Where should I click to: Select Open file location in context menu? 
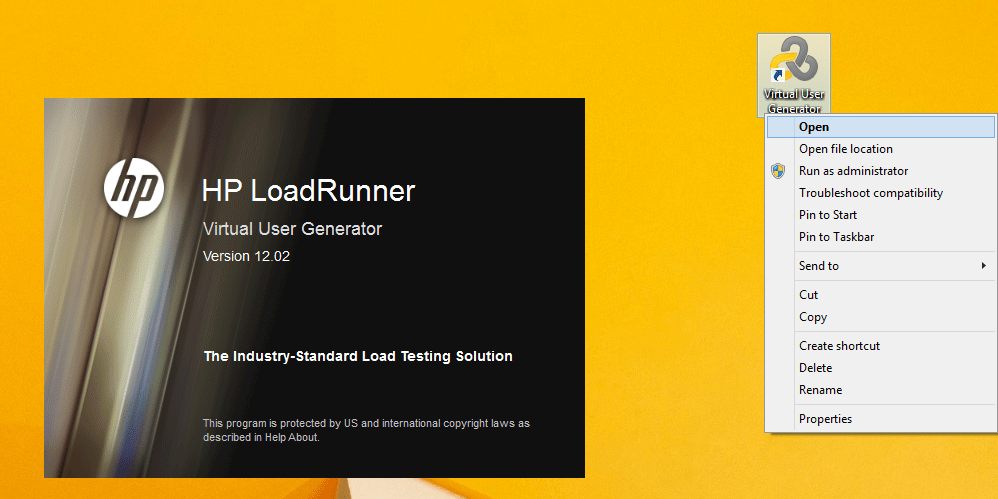point(881,149)
